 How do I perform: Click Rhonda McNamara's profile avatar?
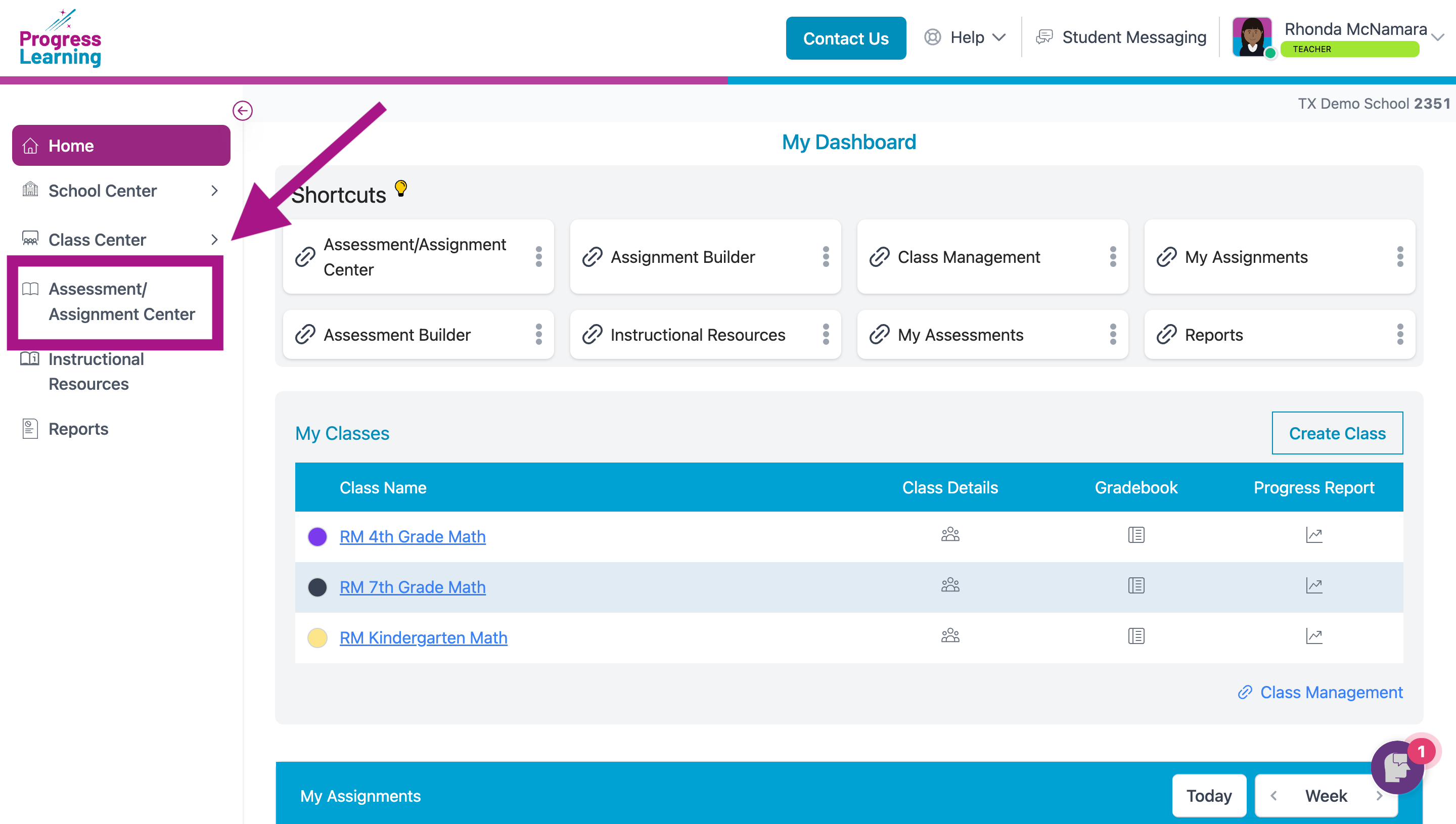pos(1252,37)
